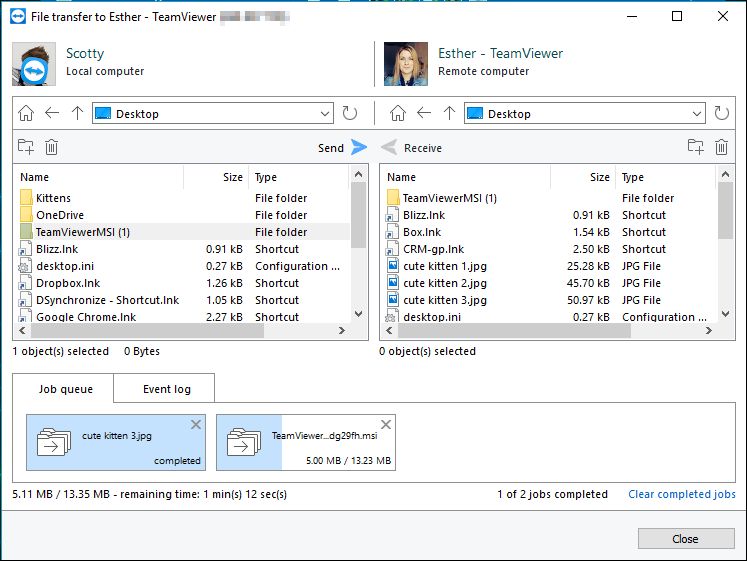Delete selected item on remote computer
The height and width of the screenshot is (561, 747).
click(721, 147)
